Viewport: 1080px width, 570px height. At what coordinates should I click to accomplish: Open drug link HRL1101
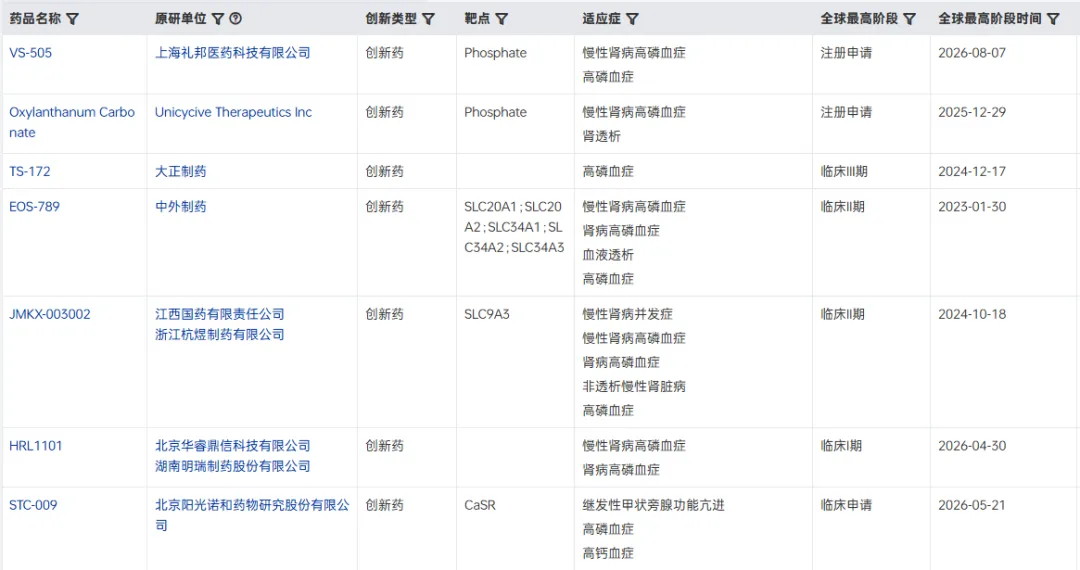point(36,446)
